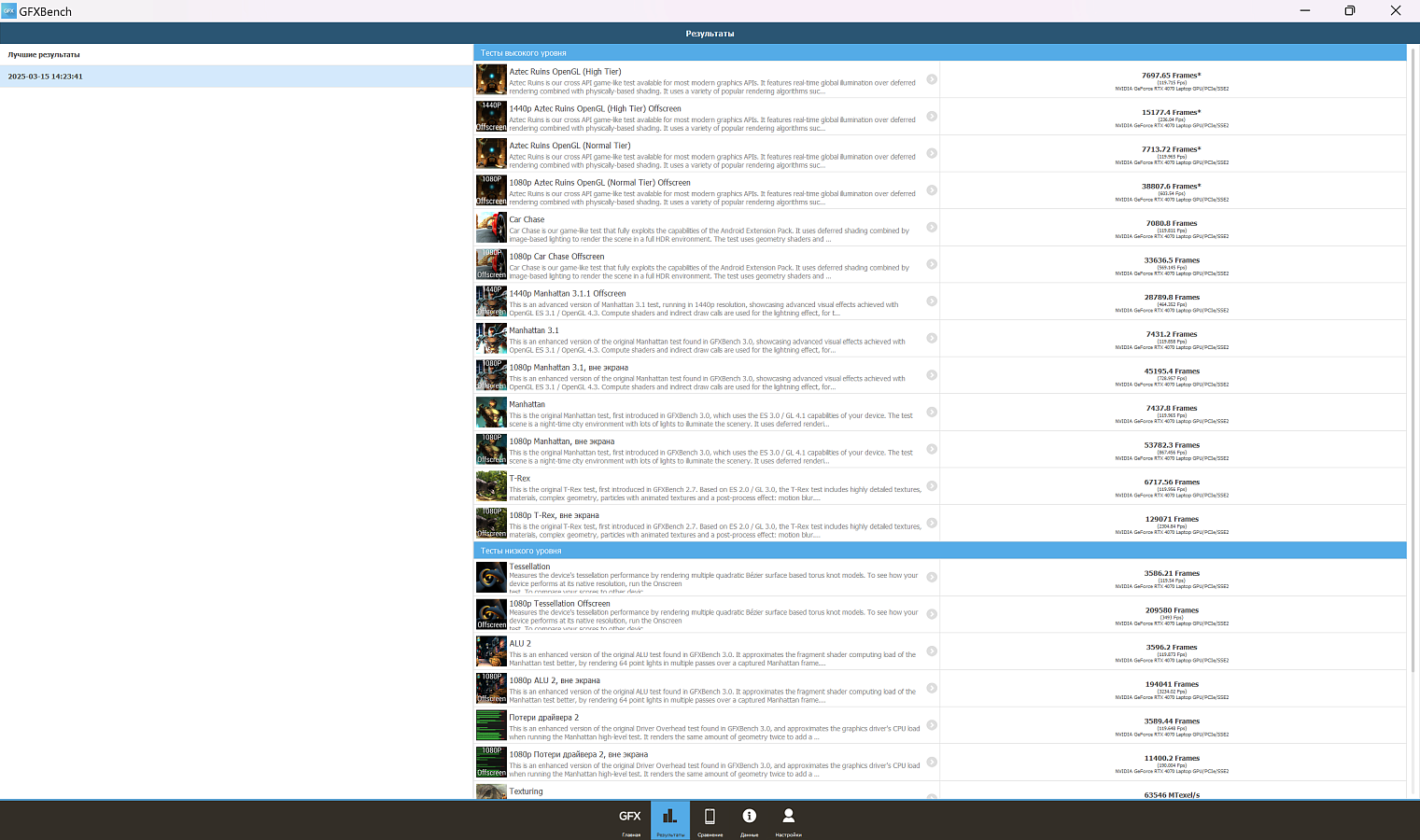The width and height of the screenshot is (1420, 840).
Task: Expand details arrow for Aztec Ruins High Tier
Action: [932, 79]
